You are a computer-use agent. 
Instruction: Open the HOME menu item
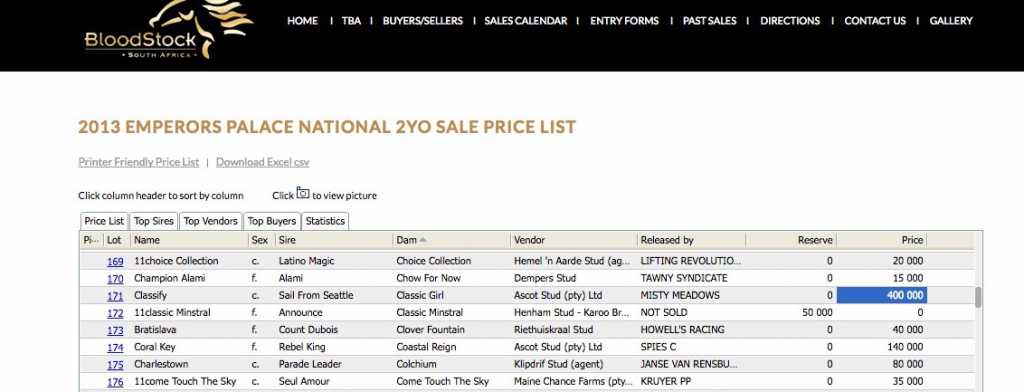pos(302,21)
